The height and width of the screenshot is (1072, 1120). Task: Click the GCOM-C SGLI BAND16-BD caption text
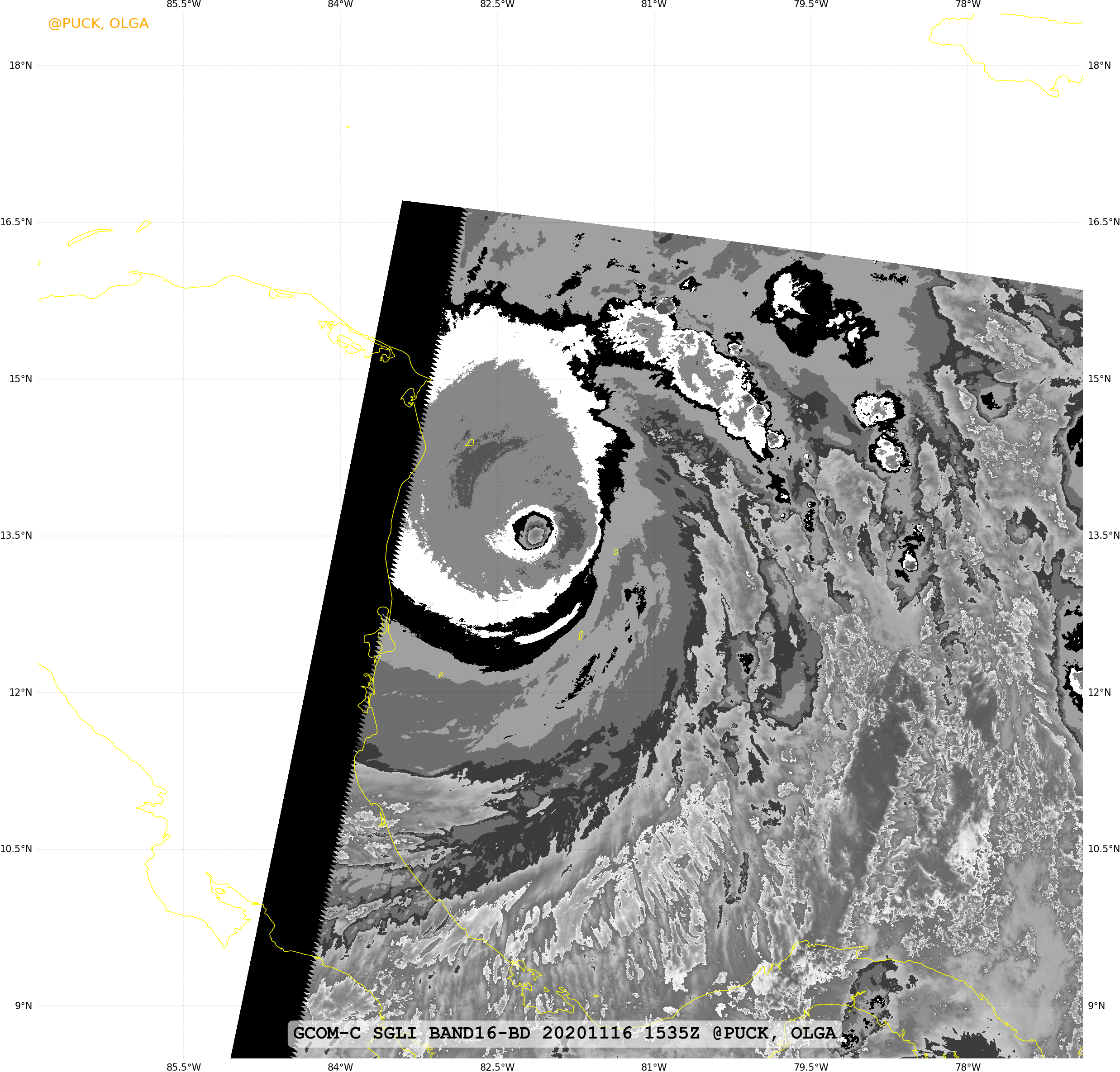pos(411,1033)
